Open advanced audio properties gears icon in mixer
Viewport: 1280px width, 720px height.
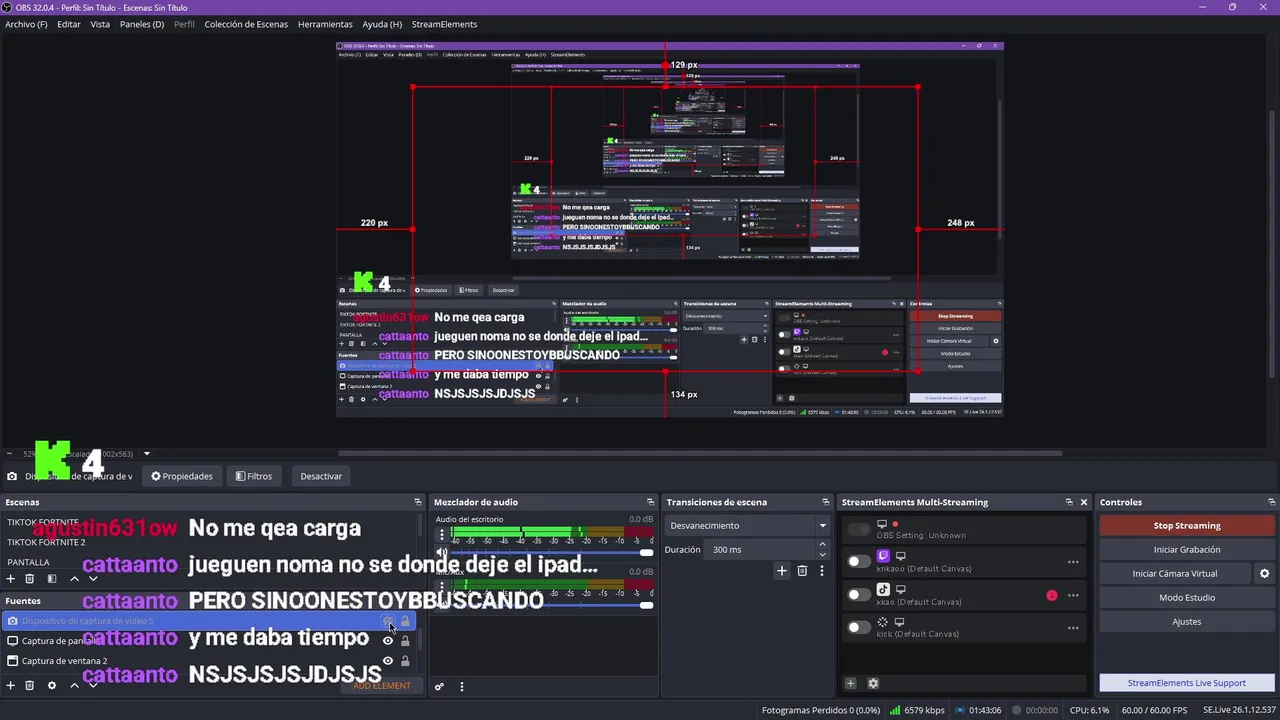pyautogui.click(x=439, y=686)
